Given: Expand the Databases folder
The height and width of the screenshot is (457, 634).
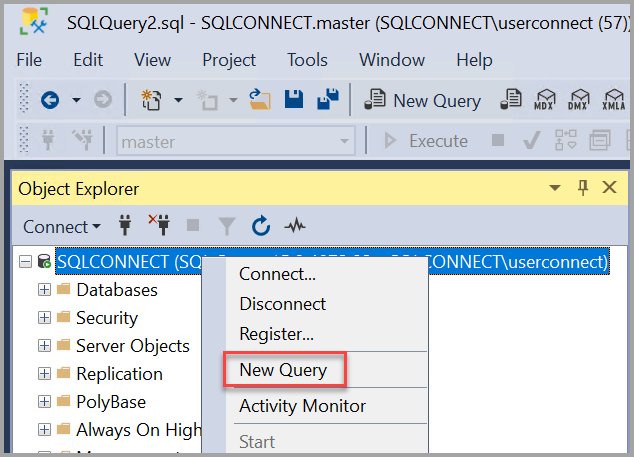Looking at the screenshot, I should pos(44,290).
